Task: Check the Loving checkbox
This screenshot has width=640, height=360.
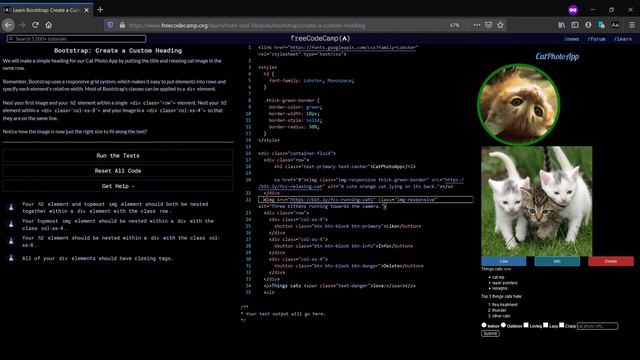Action: tap(526, 325)
